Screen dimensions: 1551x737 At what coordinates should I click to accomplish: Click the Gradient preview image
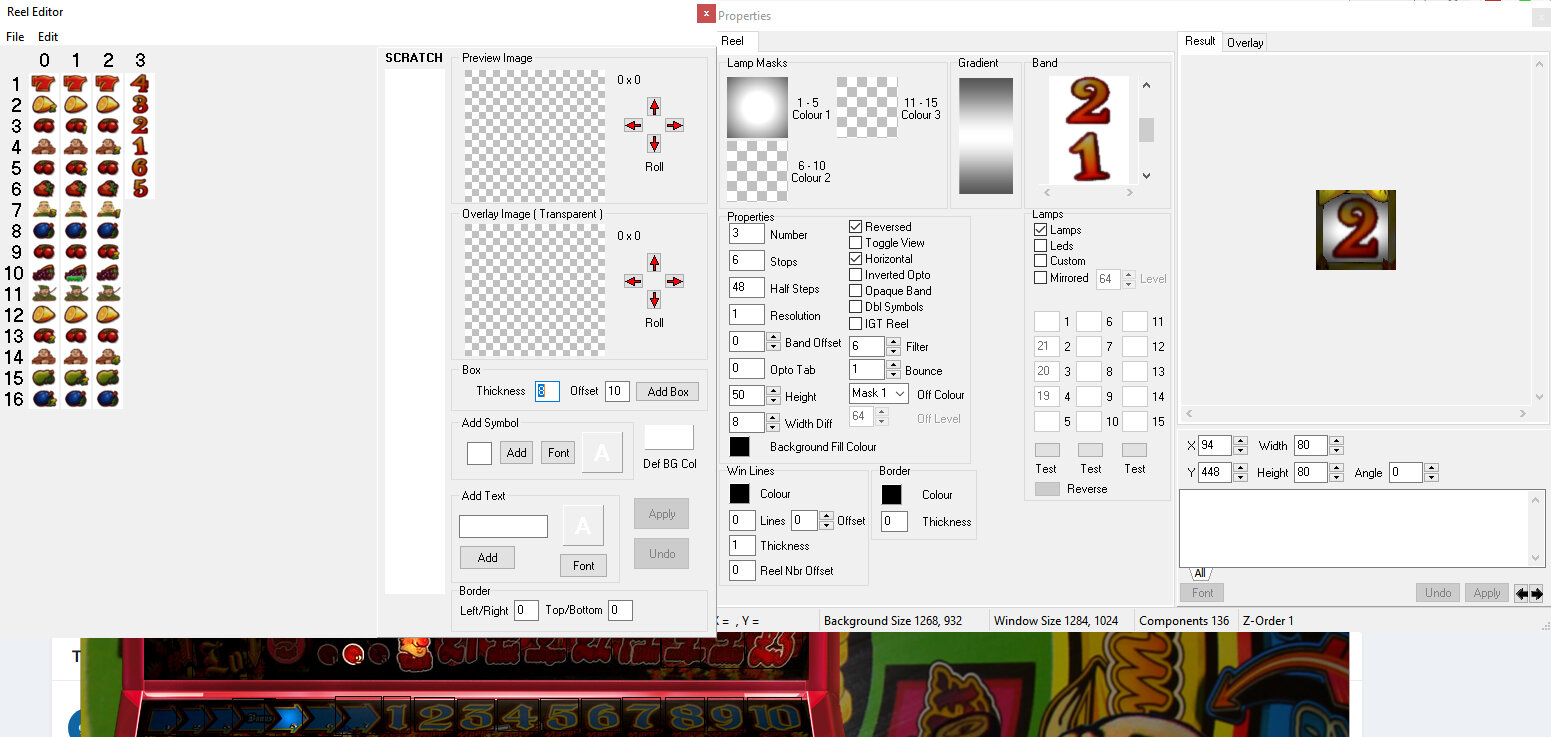[986, 136]
